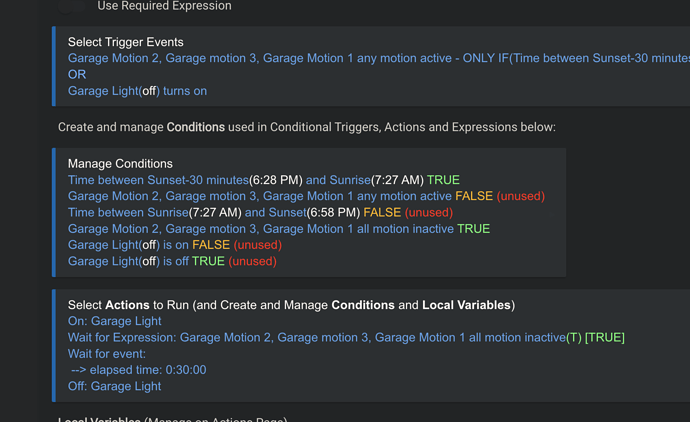The width and height of the screenshot is (690, 422).
Task: Click the Create and manage Conditions description
Action: tap(306, 127)
